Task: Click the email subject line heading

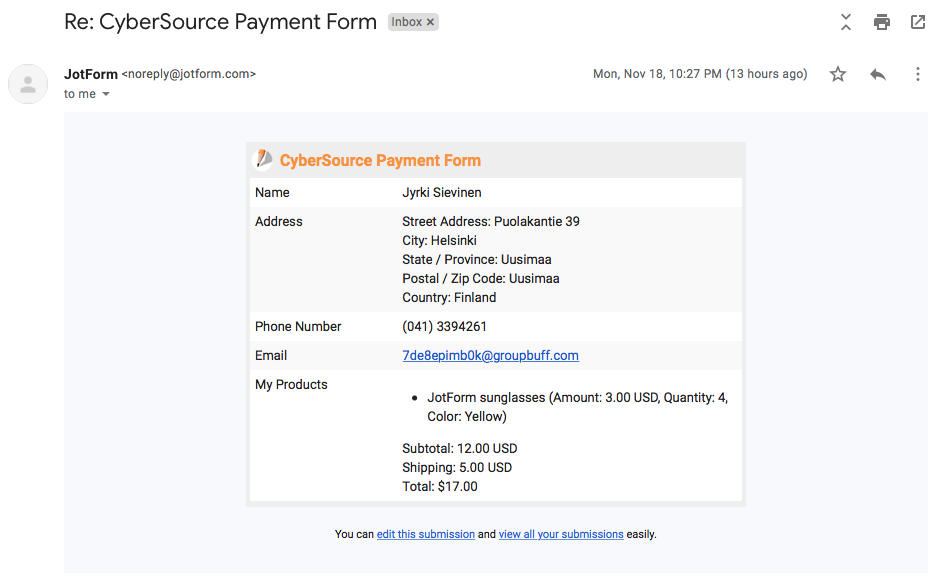Action: click(220, 21)
